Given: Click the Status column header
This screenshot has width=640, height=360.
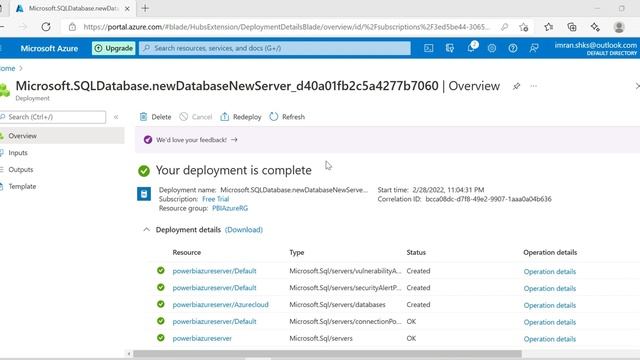Looking at the screenshot, I should point(416,252).
